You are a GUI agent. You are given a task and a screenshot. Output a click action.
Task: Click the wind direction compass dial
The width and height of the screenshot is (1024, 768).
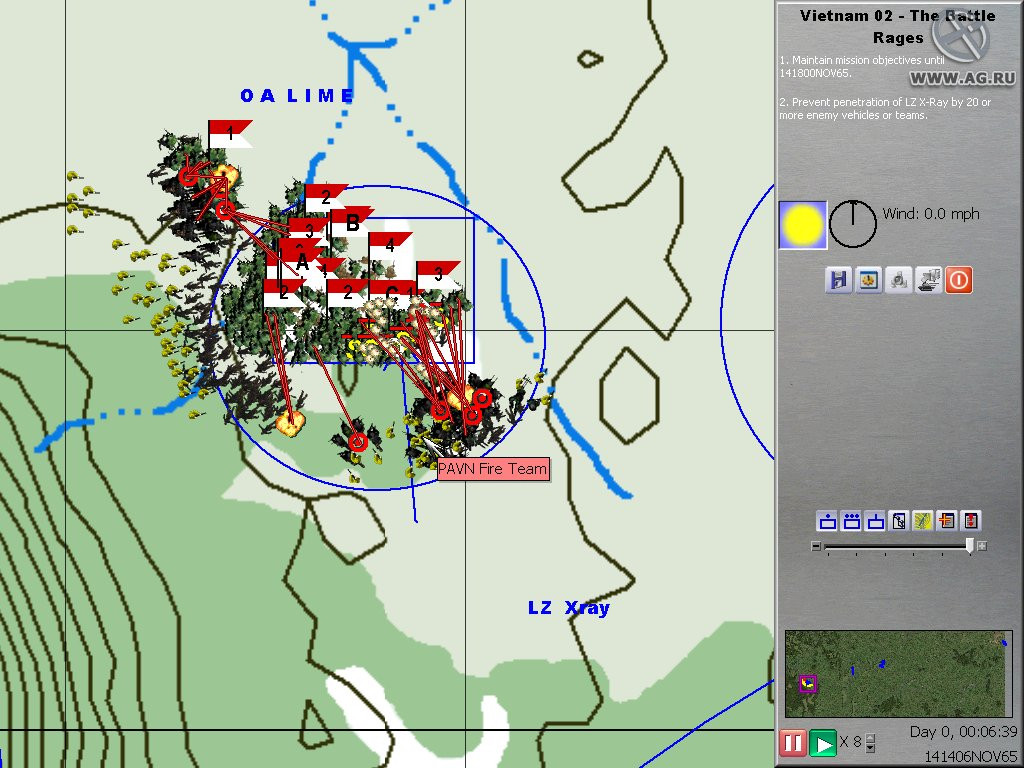(x=852, y=224)
